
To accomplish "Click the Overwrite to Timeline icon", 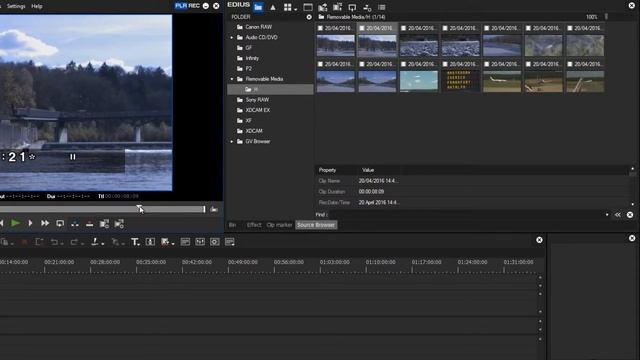I will tap(119, 223).
